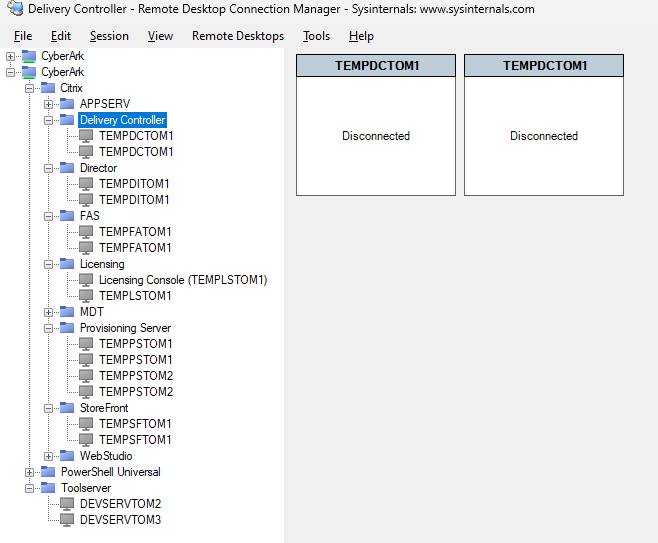Open the Help menu
This screenshot has height=543, width=658.
pos(361,36)
